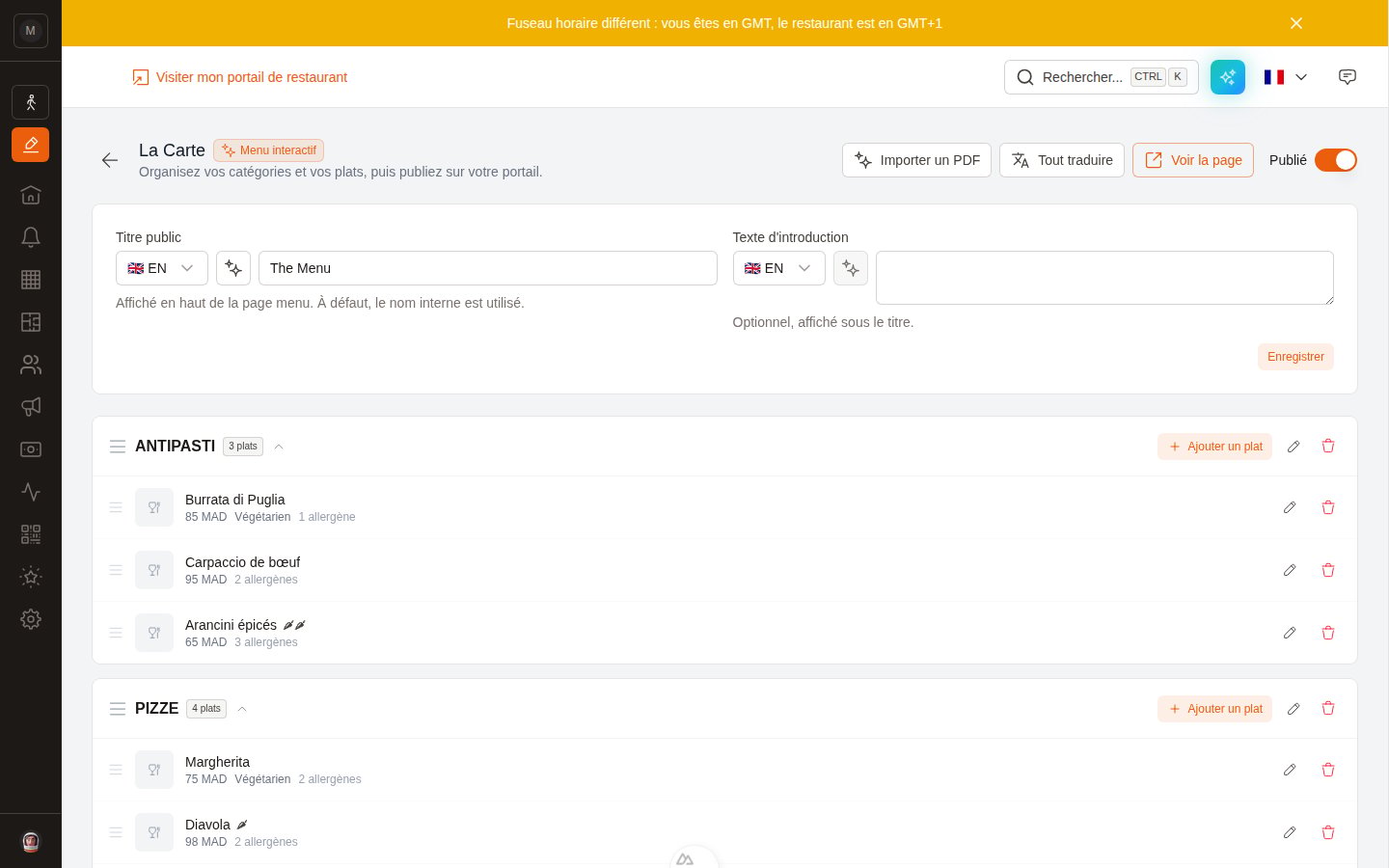Add a dish to ANTIPASTI

click(x=1215, y=447)
